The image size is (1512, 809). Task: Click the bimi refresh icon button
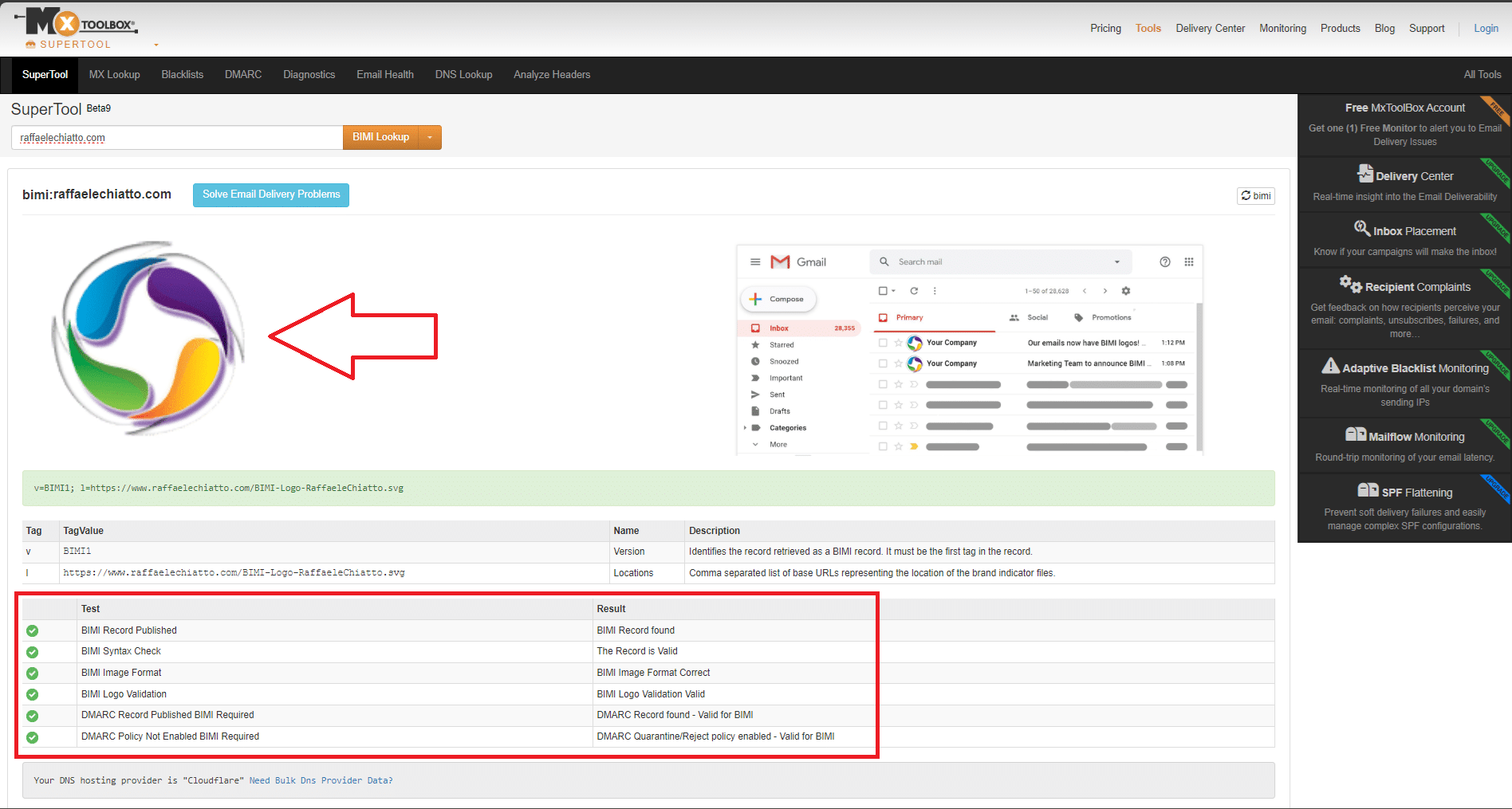pyautogui.click(x=1256, y=196)
